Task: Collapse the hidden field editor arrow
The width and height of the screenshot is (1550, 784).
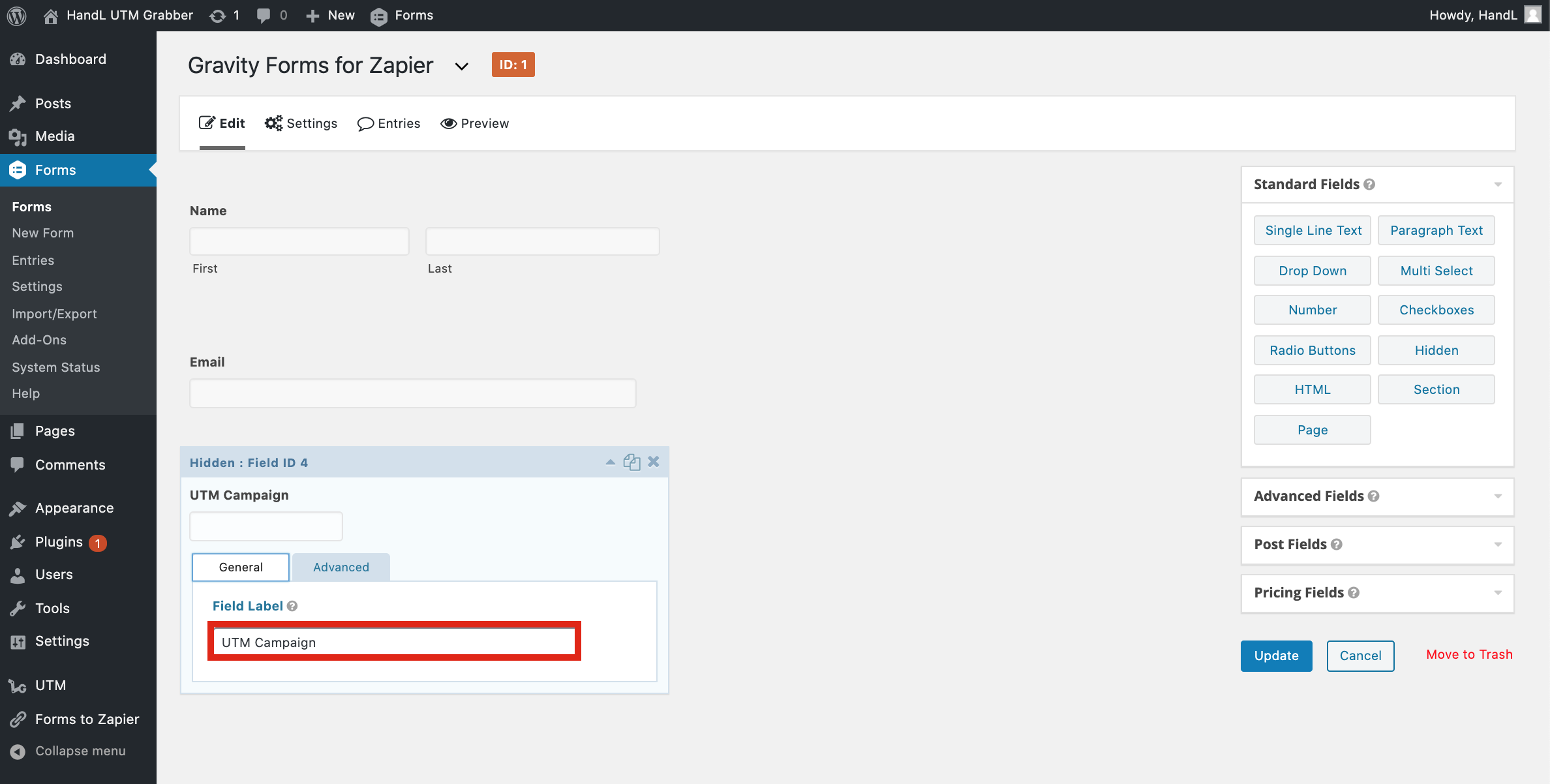Action: [610, 462]
